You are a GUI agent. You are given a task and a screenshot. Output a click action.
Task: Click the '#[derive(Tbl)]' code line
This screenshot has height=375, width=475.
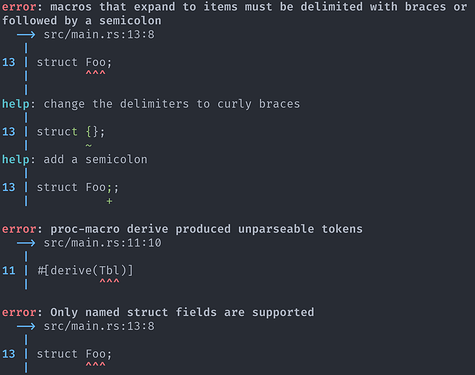point(85,271)
